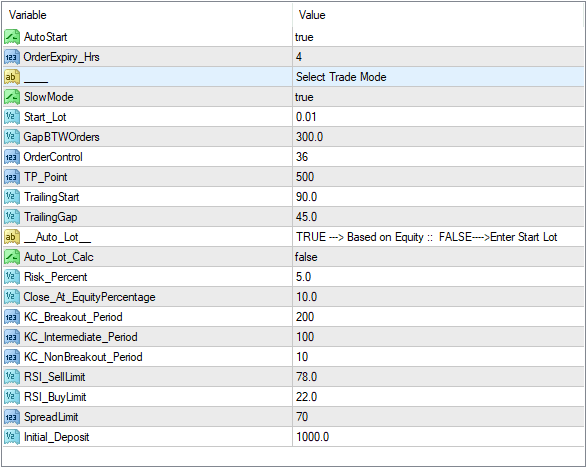The height and width of the screenshot is (469, 588).
Task: Click the integer icon beside OrderExpiry_Hrs
Action: 12,57
